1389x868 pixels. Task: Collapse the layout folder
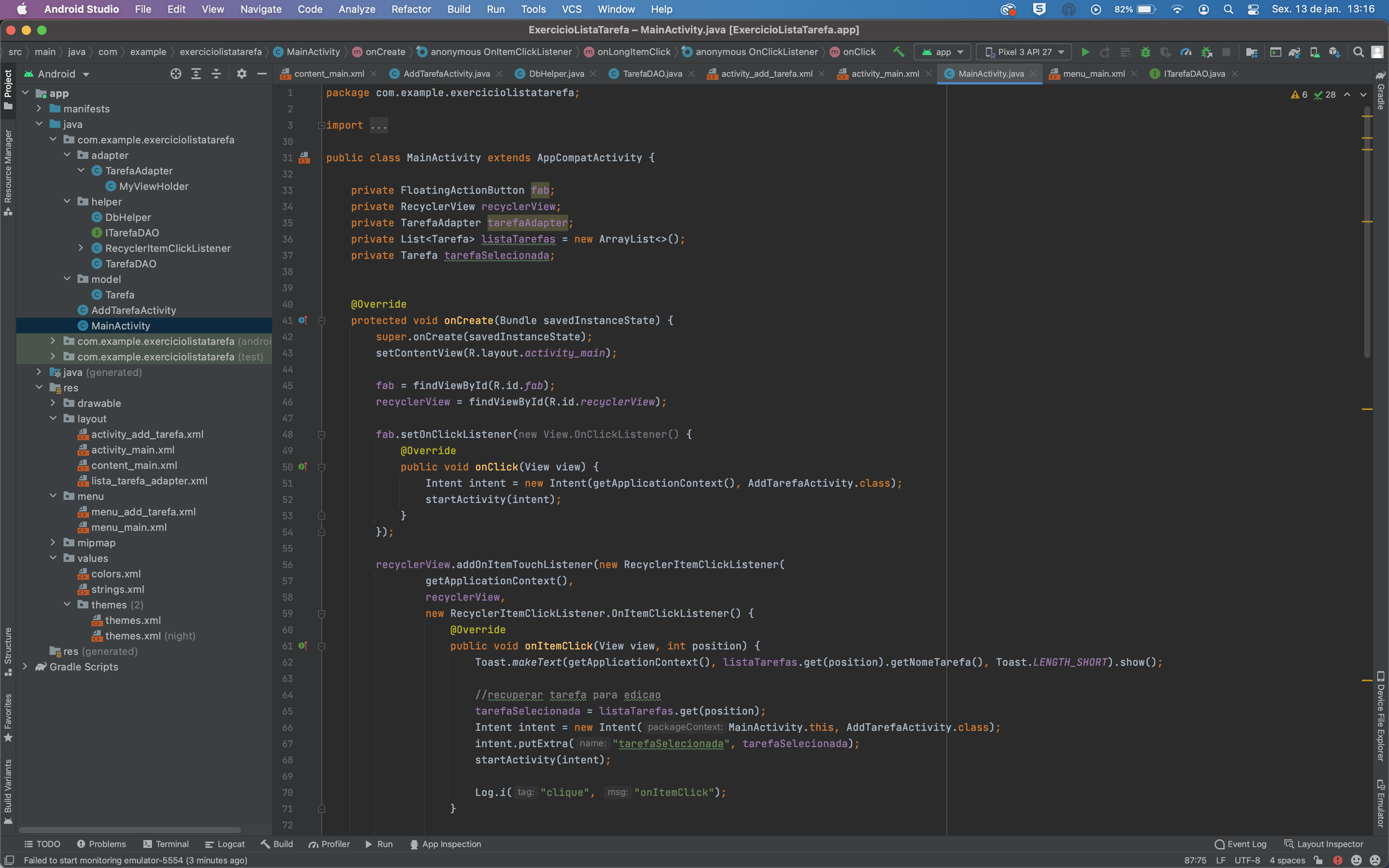coord(53,418)
